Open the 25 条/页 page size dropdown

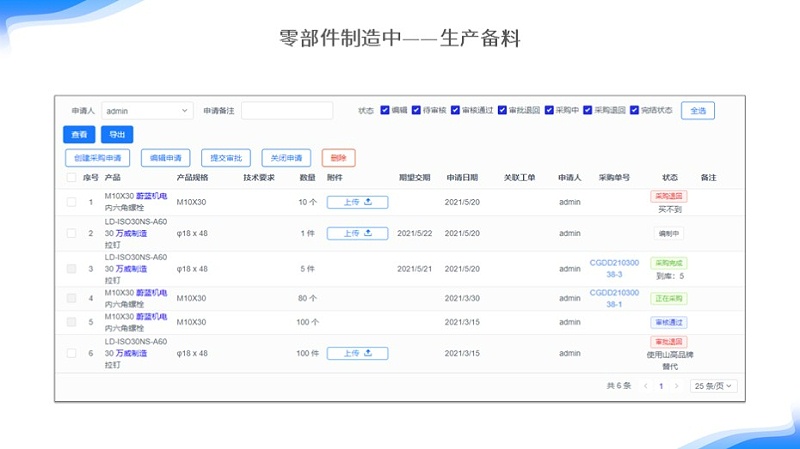713,385
